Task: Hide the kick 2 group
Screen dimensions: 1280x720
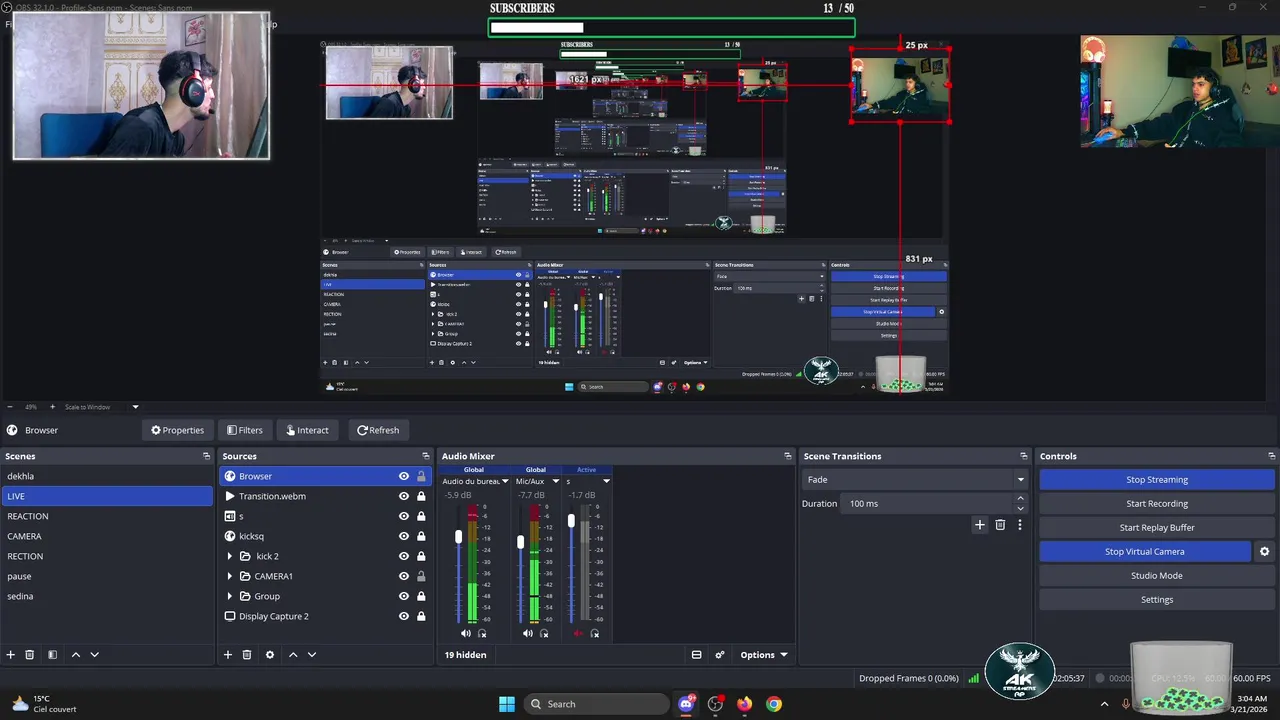Action: point(404,556)
